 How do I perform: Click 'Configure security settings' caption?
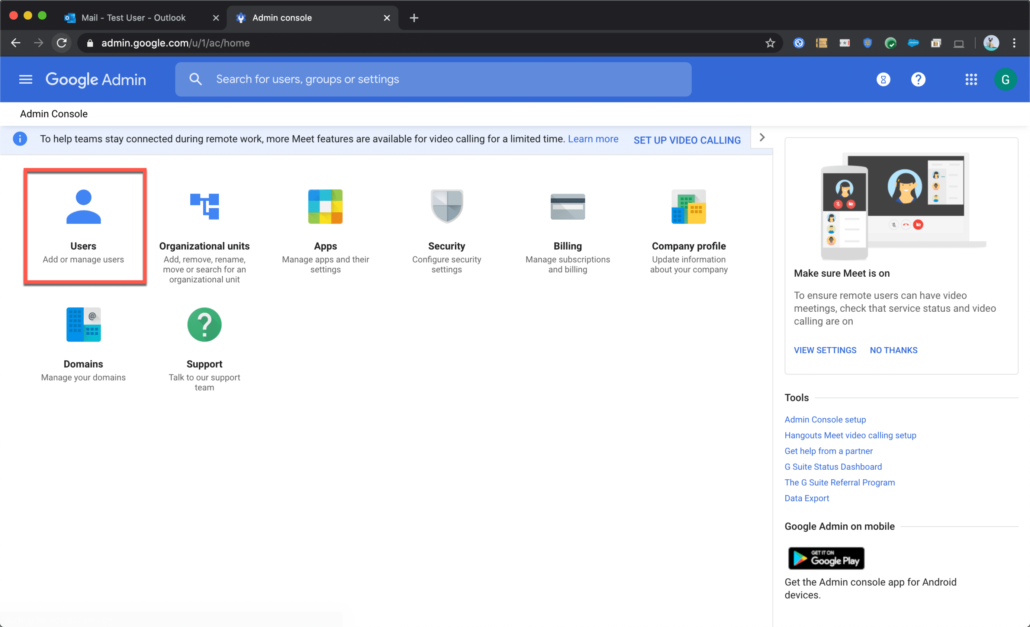point(447,265)
